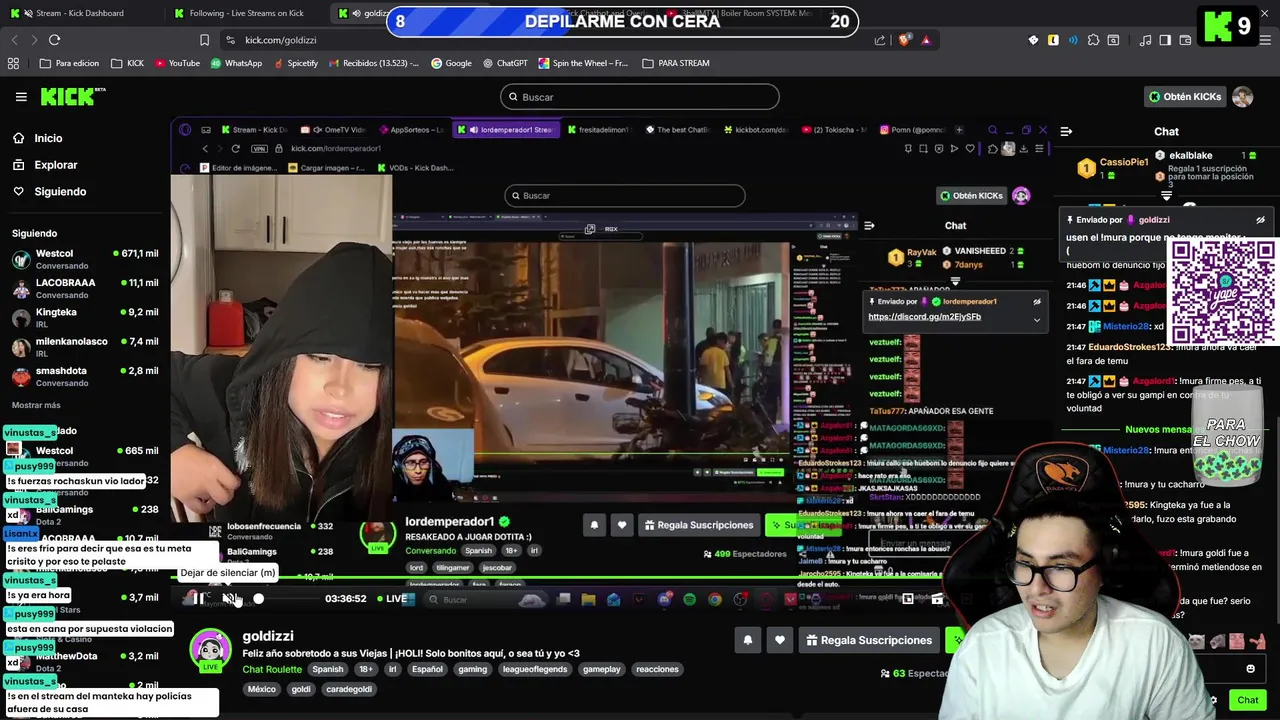Open goldizzi's channel avatar
The width and height of the screenshot is (1280, 720).
click(x=210, y=650)
